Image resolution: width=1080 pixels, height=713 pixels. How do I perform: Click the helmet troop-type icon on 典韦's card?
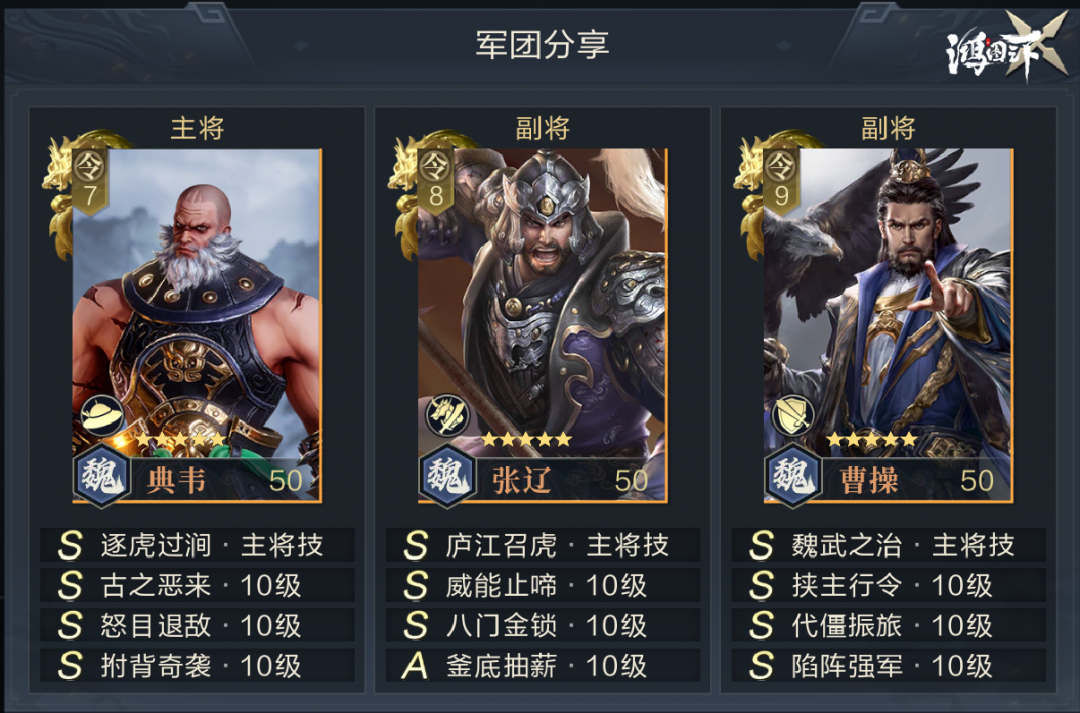tap(102, 415)
